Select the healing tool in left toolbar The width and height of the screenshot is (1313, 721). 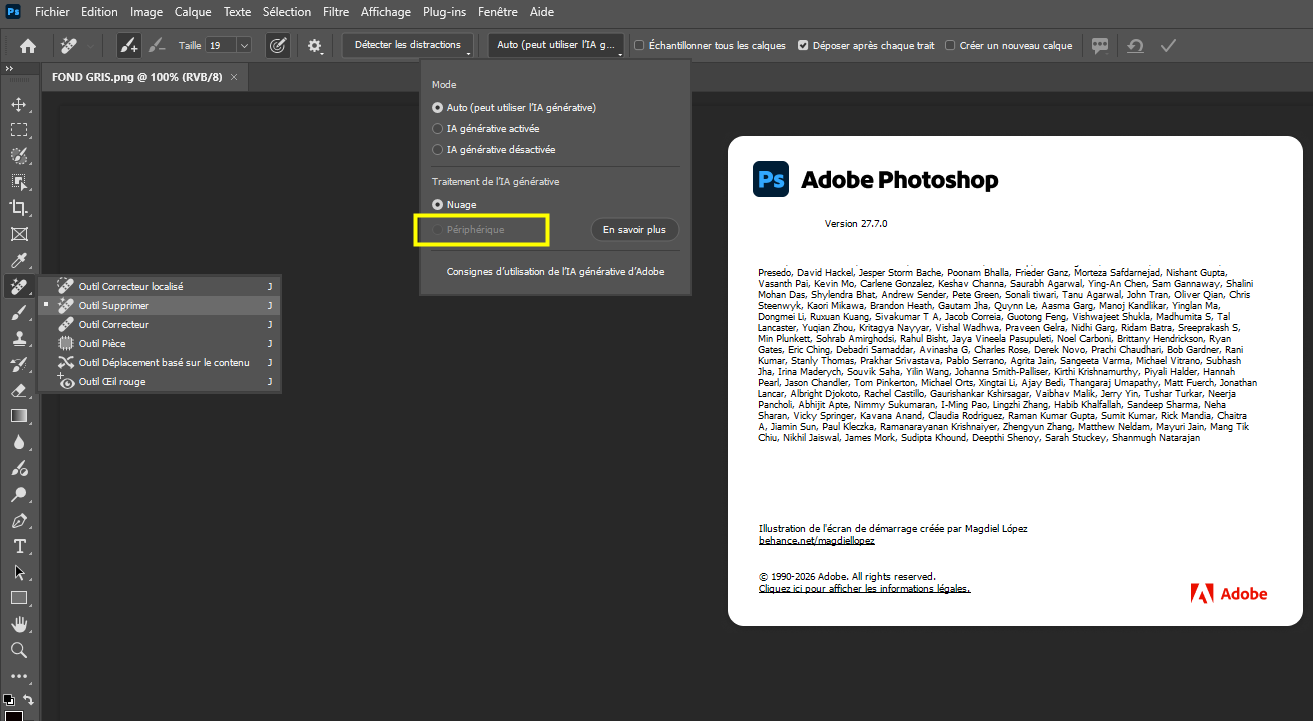point(18,287)
